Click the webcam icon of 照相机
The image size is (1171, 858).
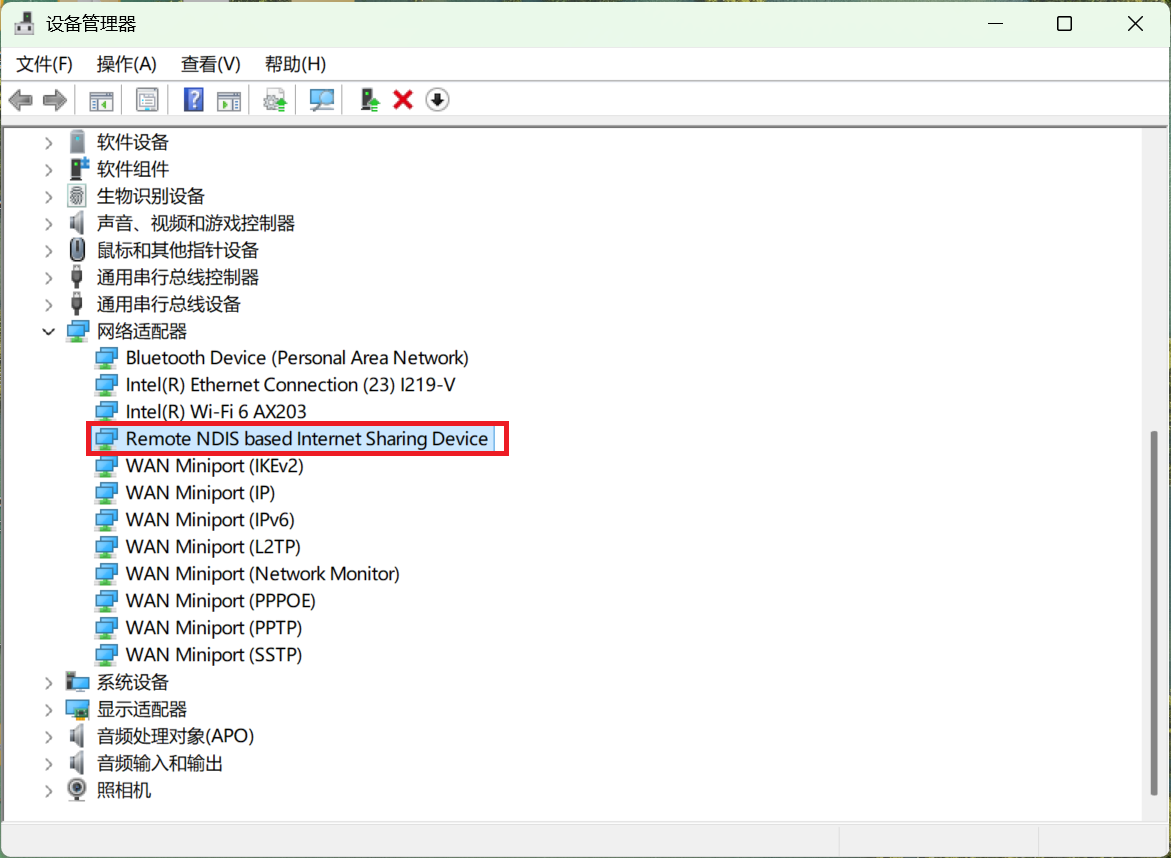tap(77, 789)
